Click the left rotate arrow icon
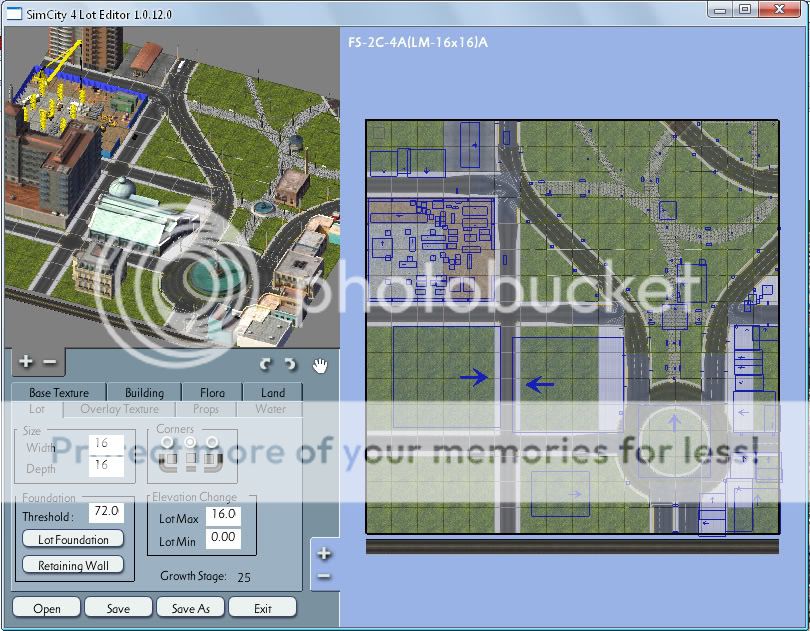 click(266, 365)
